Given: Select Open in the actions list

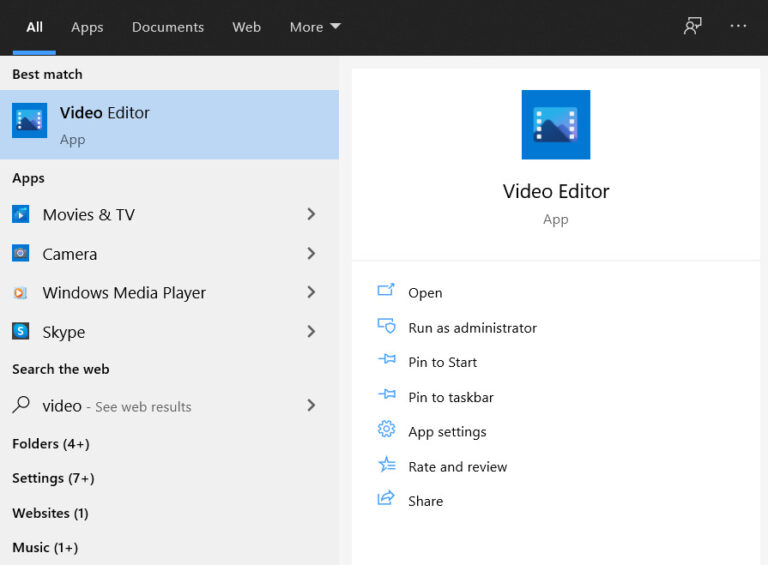Looking at the screenshot, I should (x=425, y=293).
